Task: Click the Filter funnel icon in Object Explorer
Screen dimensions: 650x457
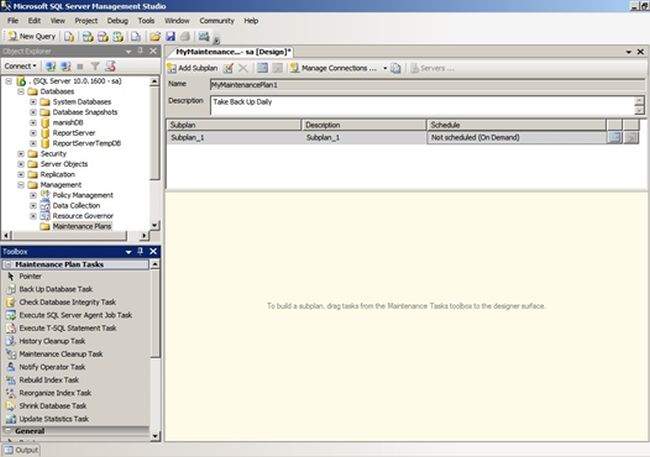Action: coord(95,66)
